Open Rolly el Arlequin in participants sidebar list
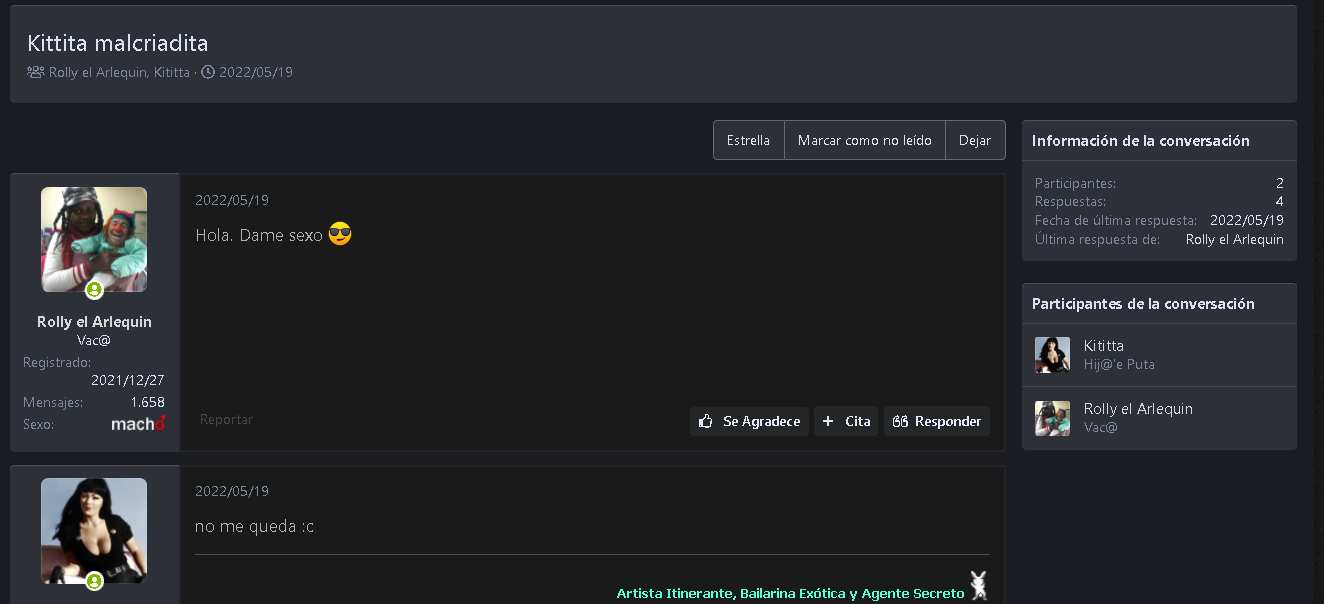 pyautogui.click(x=1138, y=409)
